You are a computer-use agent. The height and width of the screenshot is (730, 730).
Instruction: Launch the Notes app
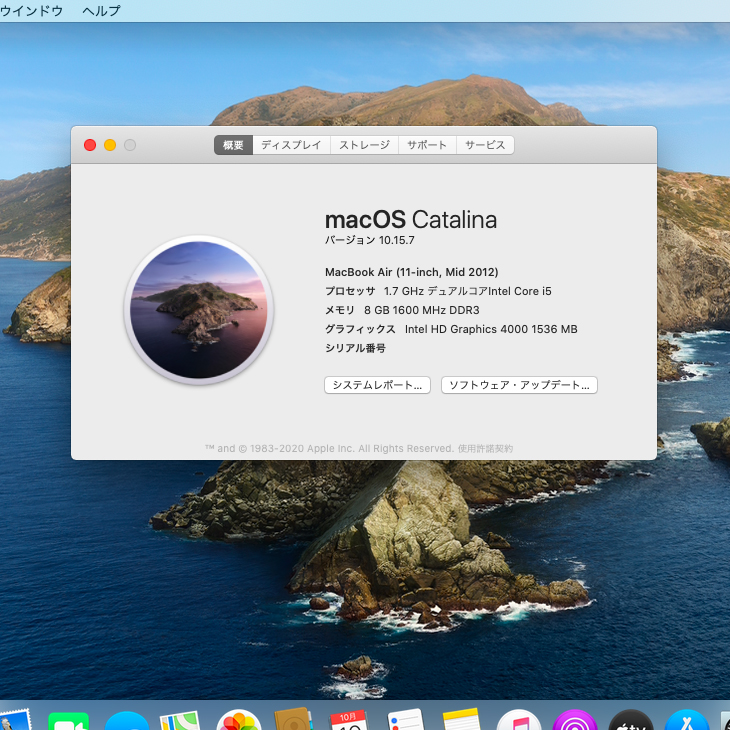pos(462,722)
